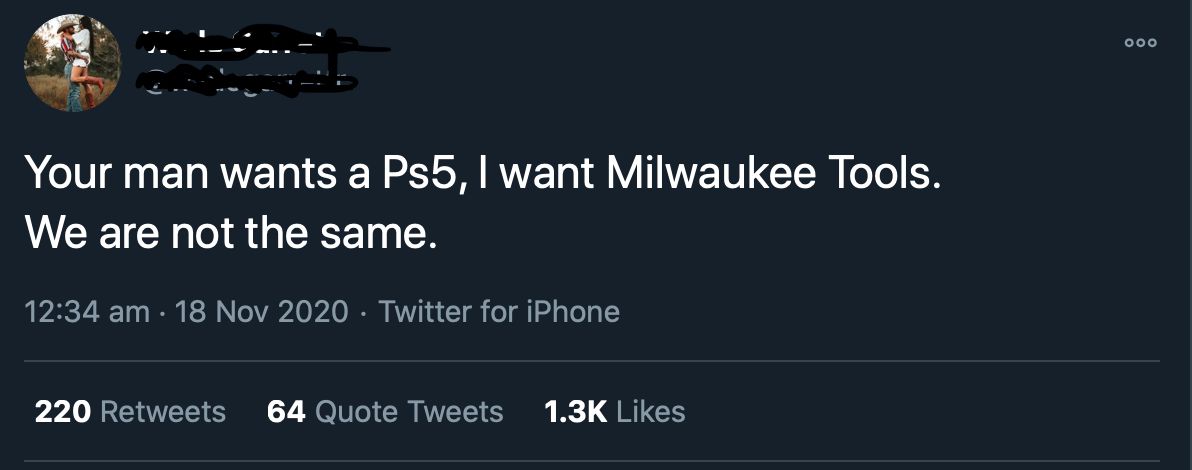Click Milwaukee Tools in the tweet text
1192x470 pixels.
(774, 178)
